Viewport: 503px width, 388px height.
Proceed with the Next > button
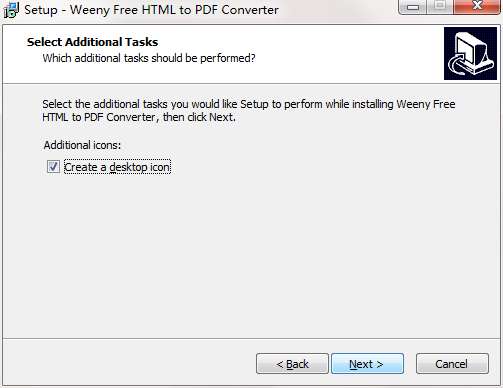(367, 364)
